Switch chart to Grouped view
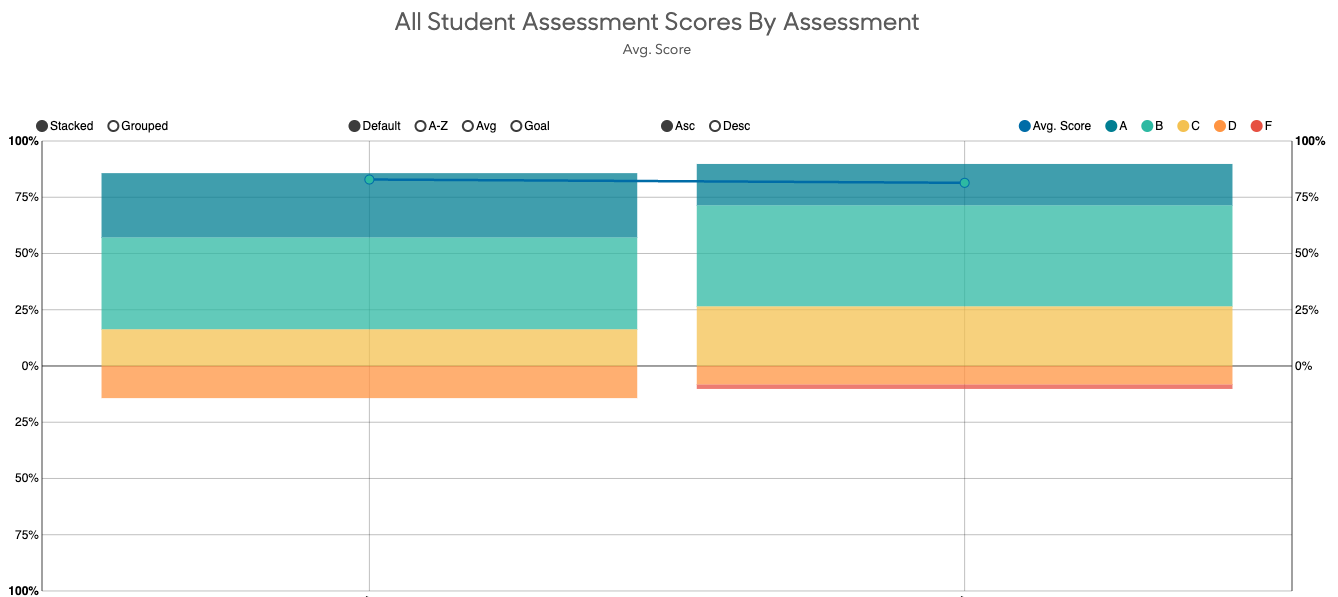Viewport: 1338px width, 597px height. coord(114,126)
